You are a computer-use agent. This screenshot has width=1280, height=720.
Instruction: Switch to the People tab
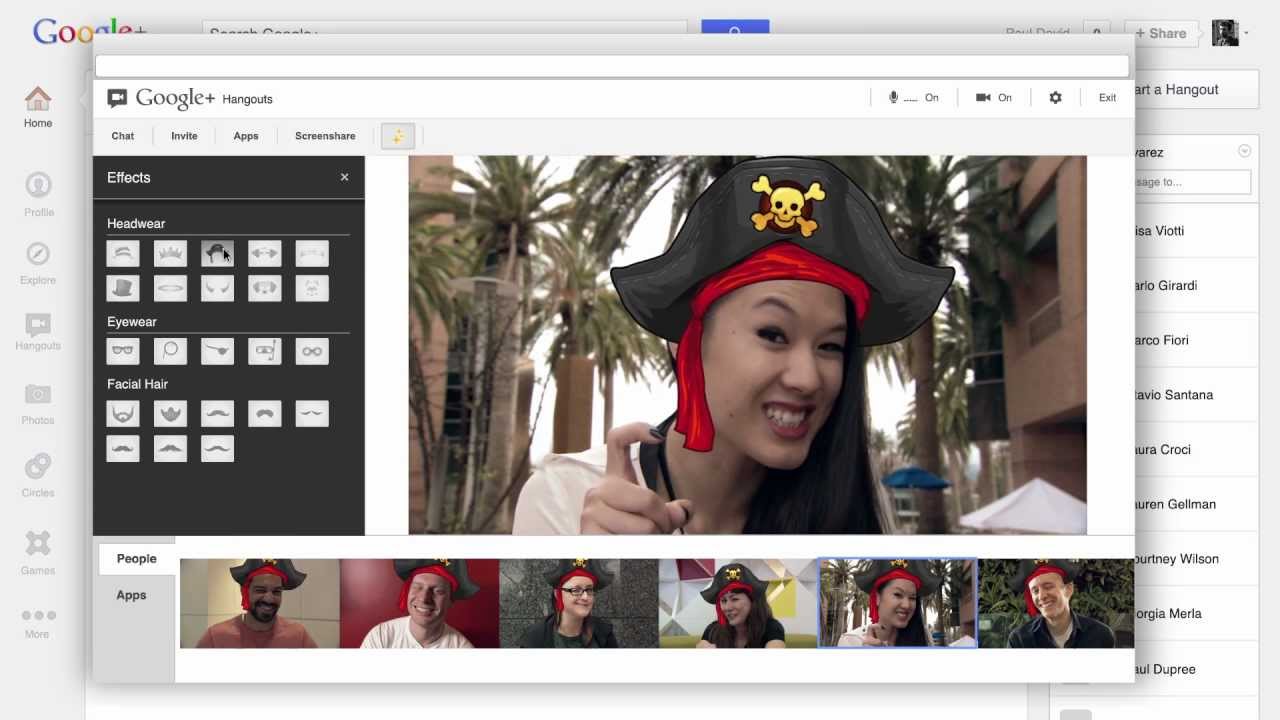pos(137,559)
